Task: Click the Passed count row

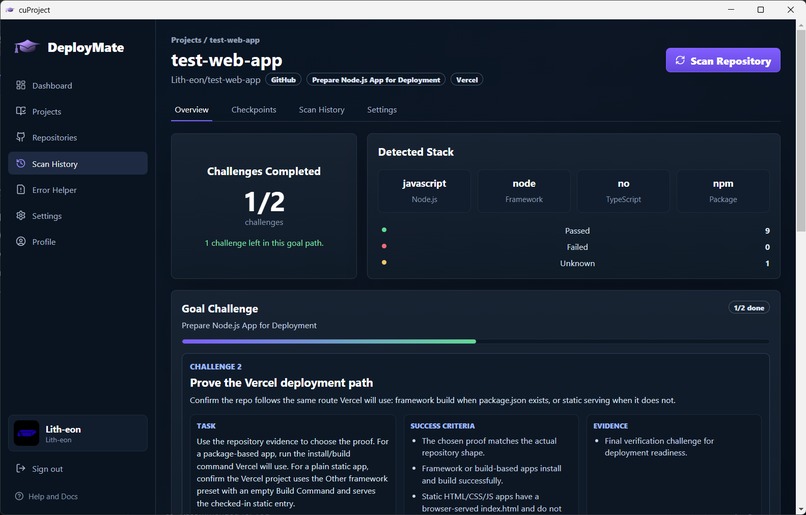Action: (x=574, y=230)
